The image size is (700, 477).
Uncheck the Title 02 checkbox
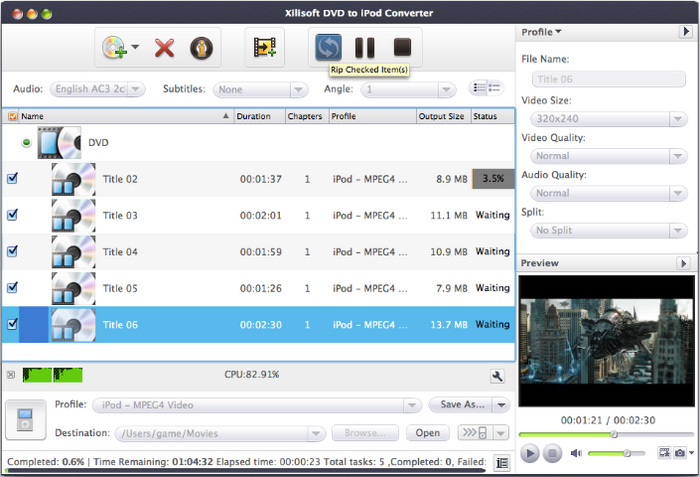tap(12, 178)
